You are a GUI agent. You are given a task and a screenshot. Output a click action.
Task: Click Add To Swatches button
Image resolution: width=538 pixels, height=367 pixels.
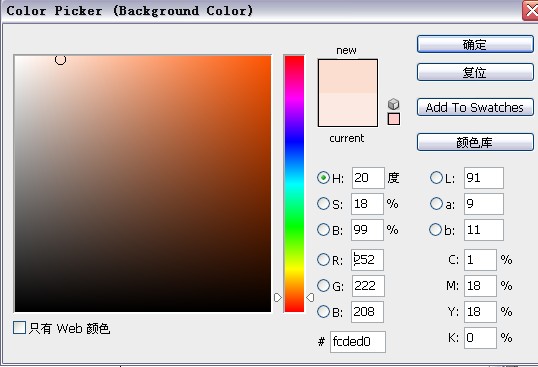coord(475,107)
